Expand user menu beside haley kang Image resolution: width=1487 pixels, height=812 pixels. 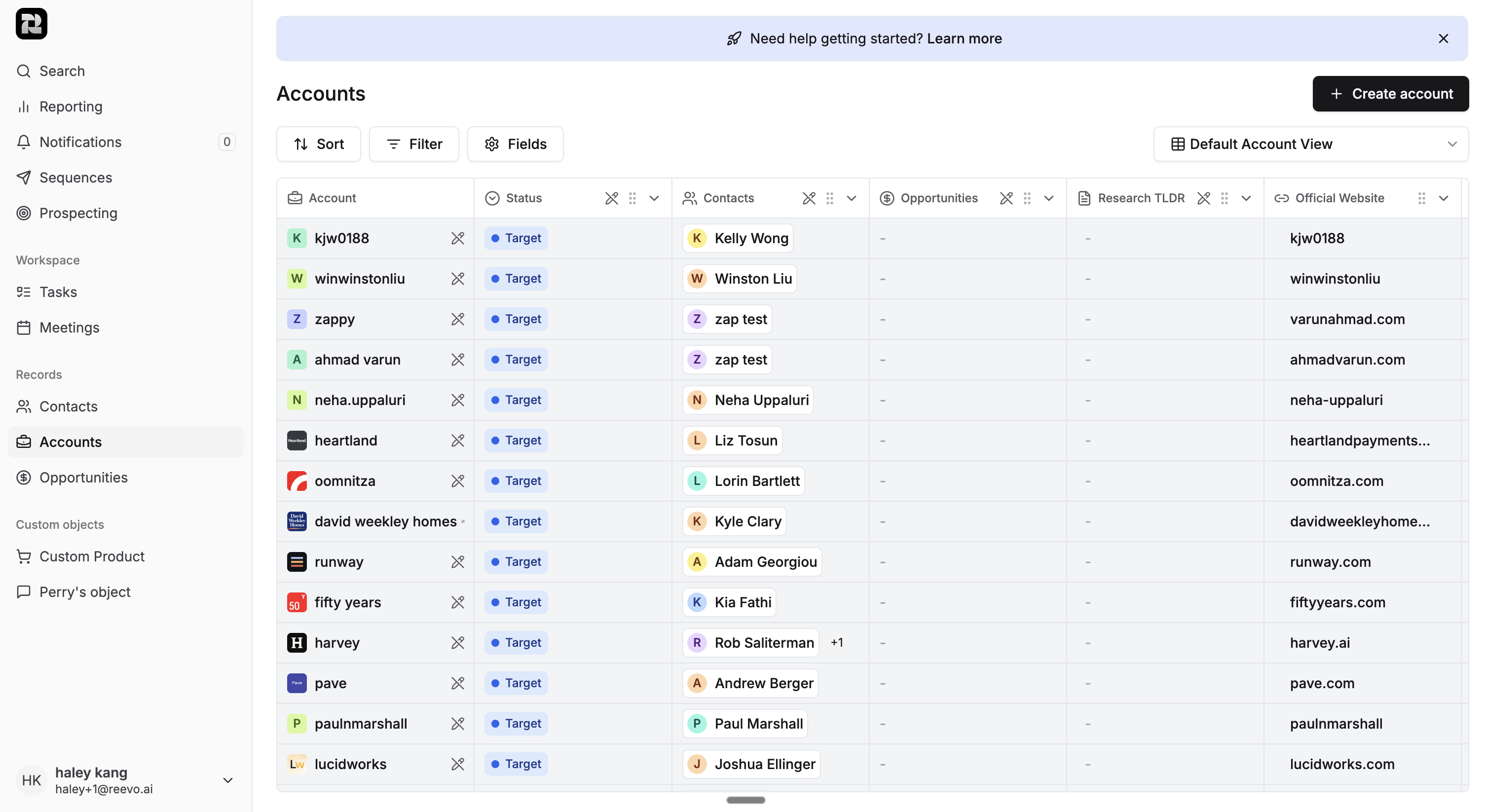pos(227,780)
